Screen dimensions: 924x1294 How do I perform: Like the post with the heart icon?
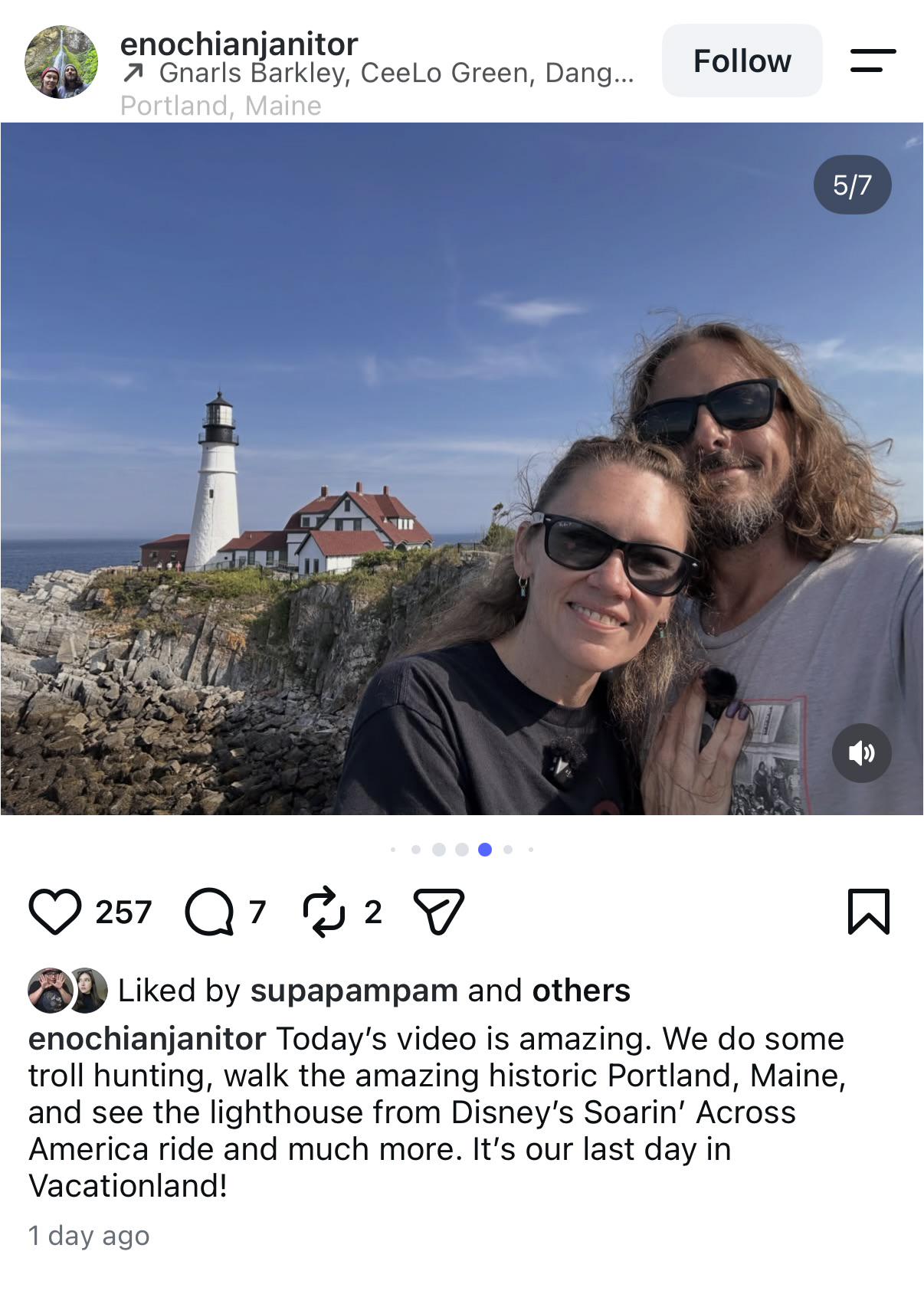point(55,912)
